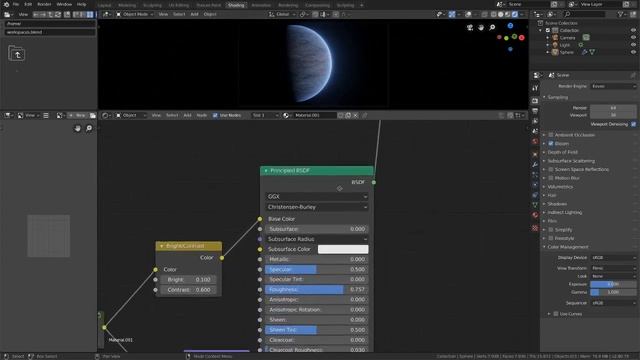Open the Output properties tab icon
Image resolution: width=640 pixels, height=360 pixels.
point(535,111)
